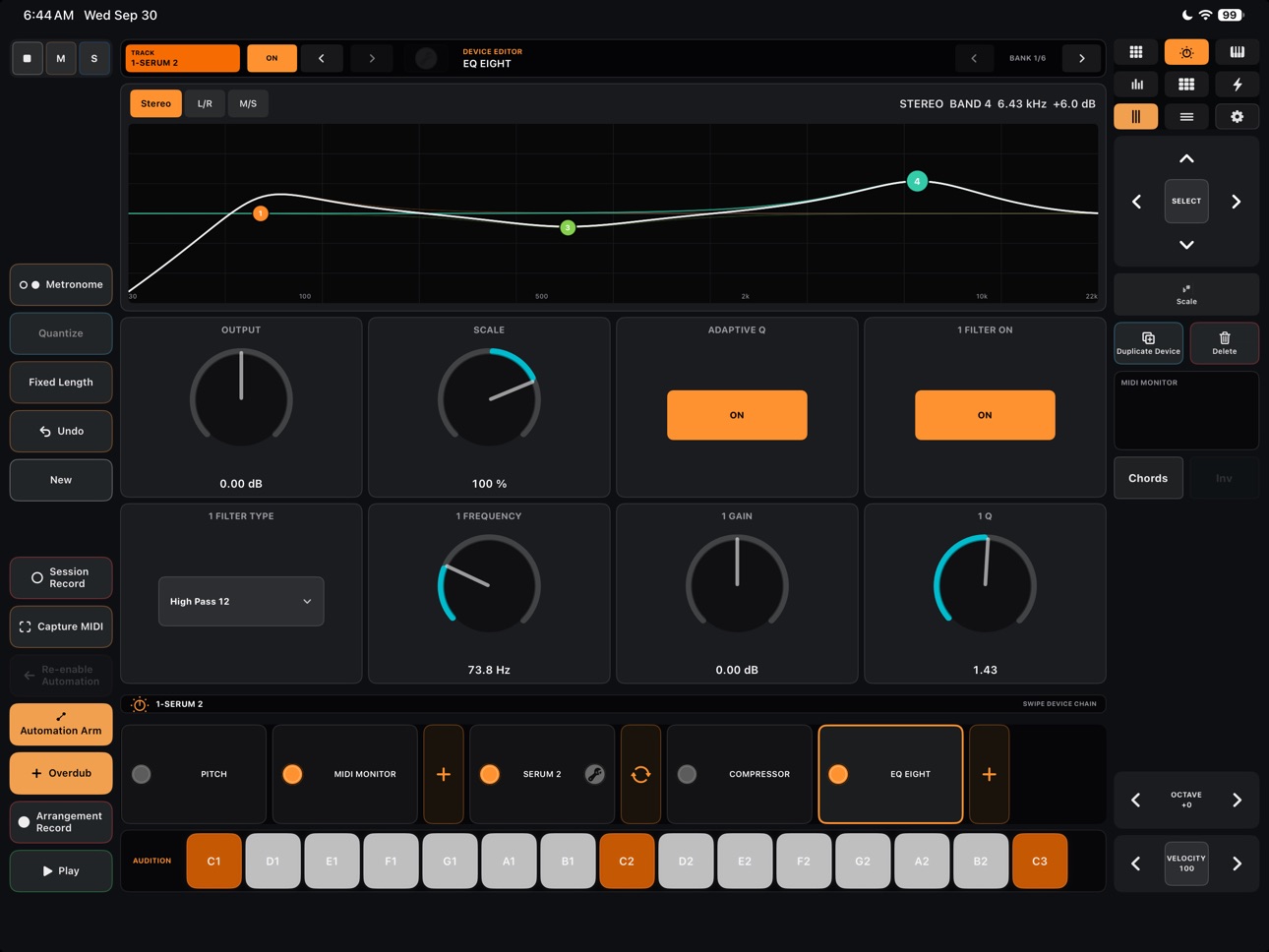This screenshot has height=952, width=1269.
Task: Enable the Compressor device power dot
Action: tap(687, 774)
